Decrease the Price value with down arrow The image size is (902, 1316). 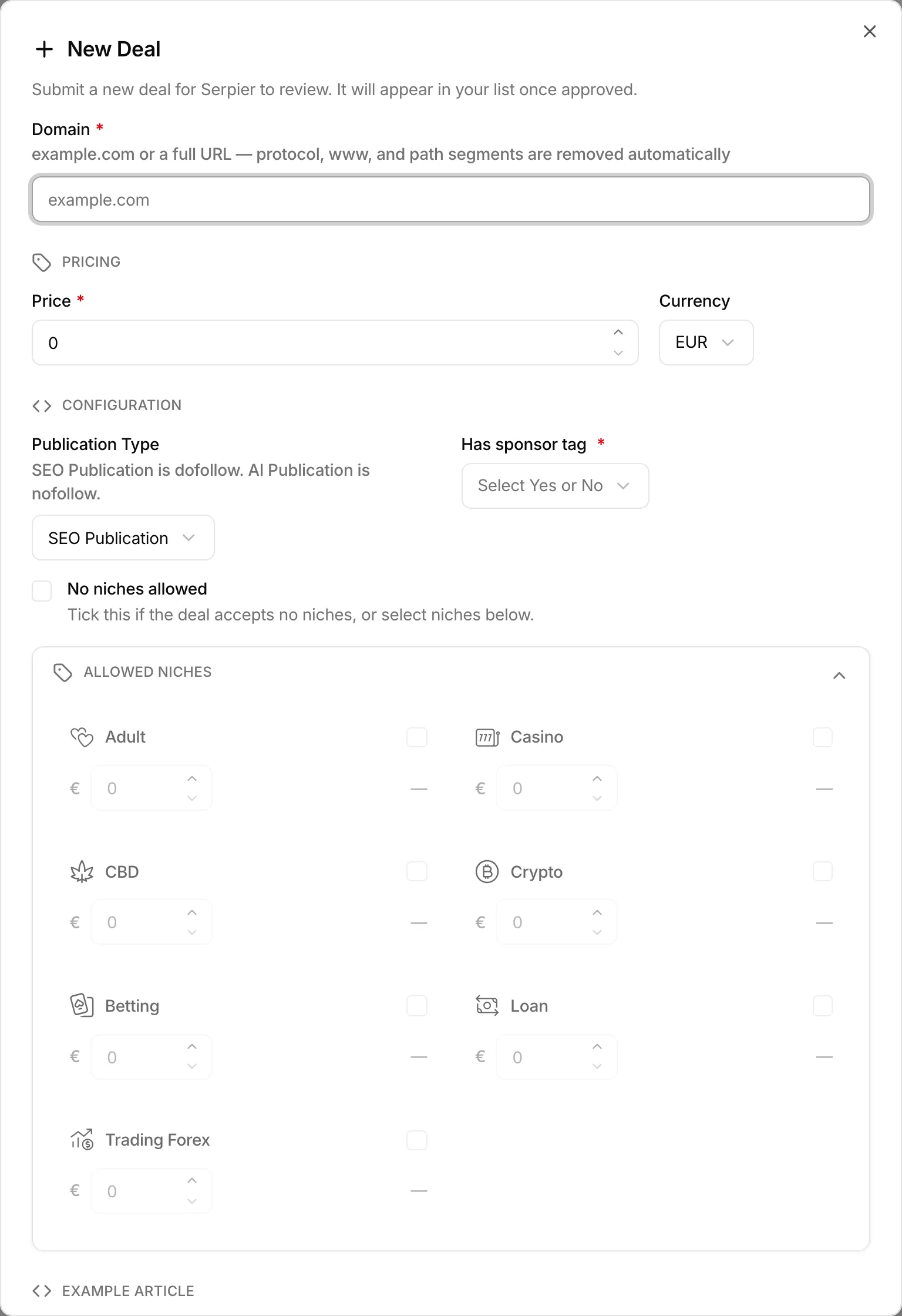click(618, 352)
